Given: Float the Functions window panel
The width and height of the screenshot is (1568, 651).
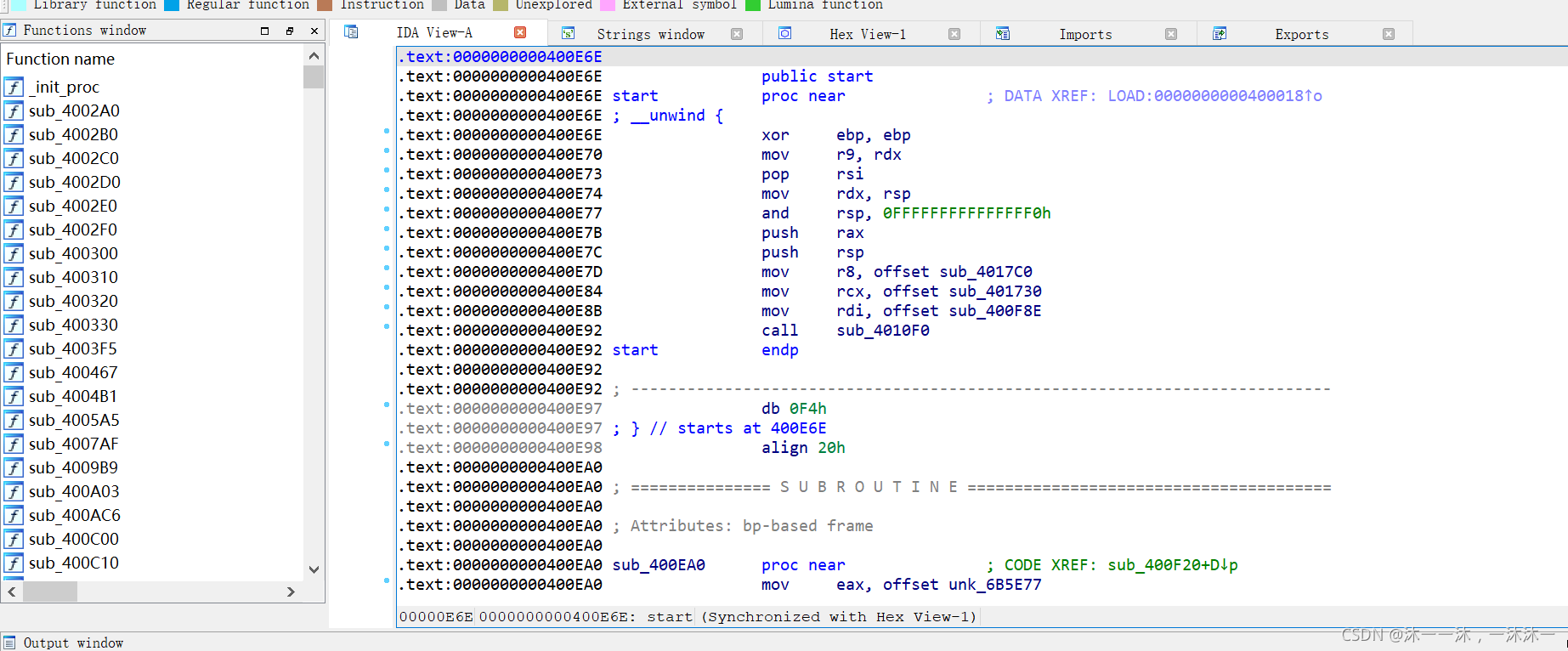Looking at the screenshot, I should tap(290, 31).
